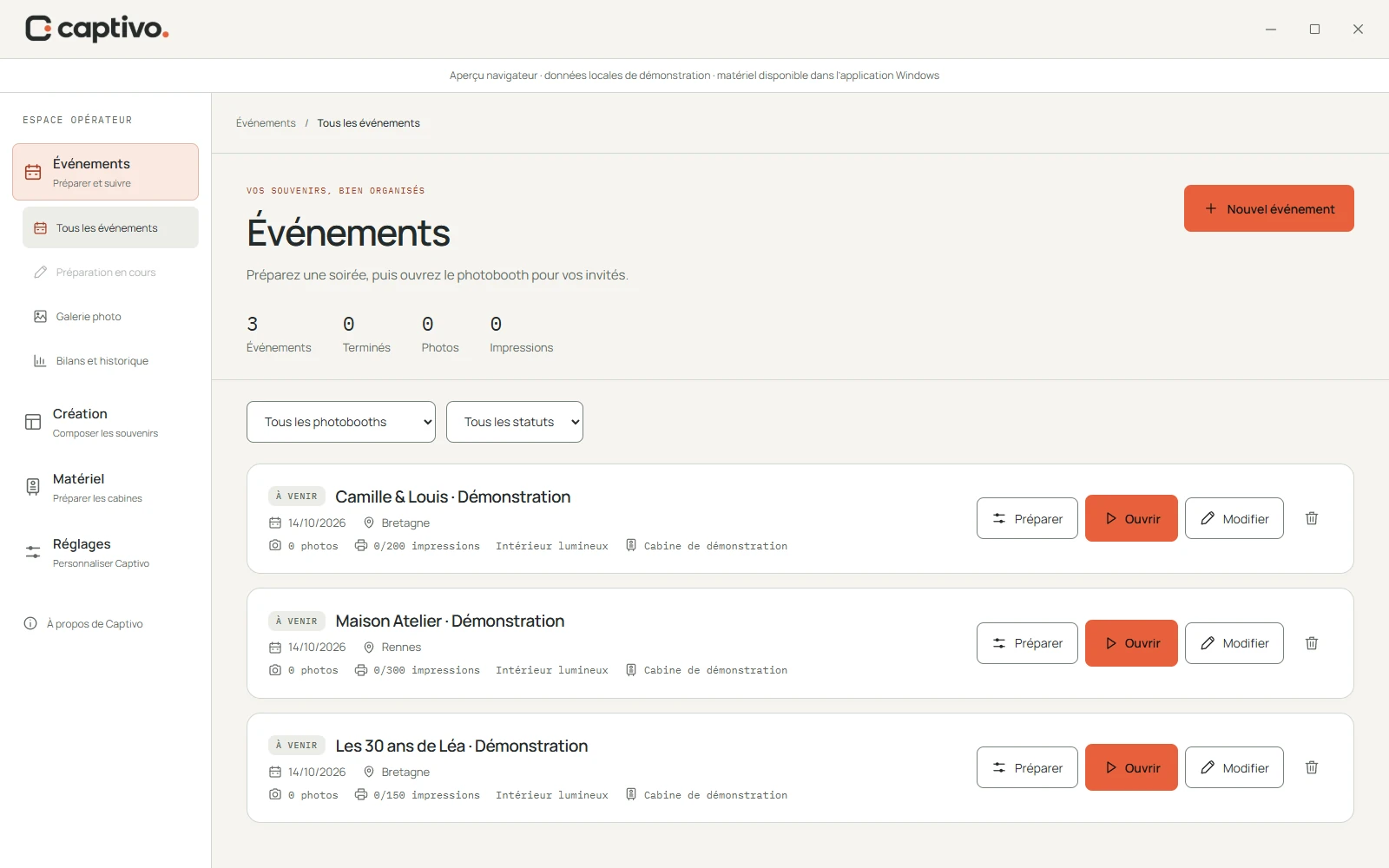Screen dimensions: 1389x868
Task: Click Préparer for Maison Atelier
Action: click(1027, 643)
